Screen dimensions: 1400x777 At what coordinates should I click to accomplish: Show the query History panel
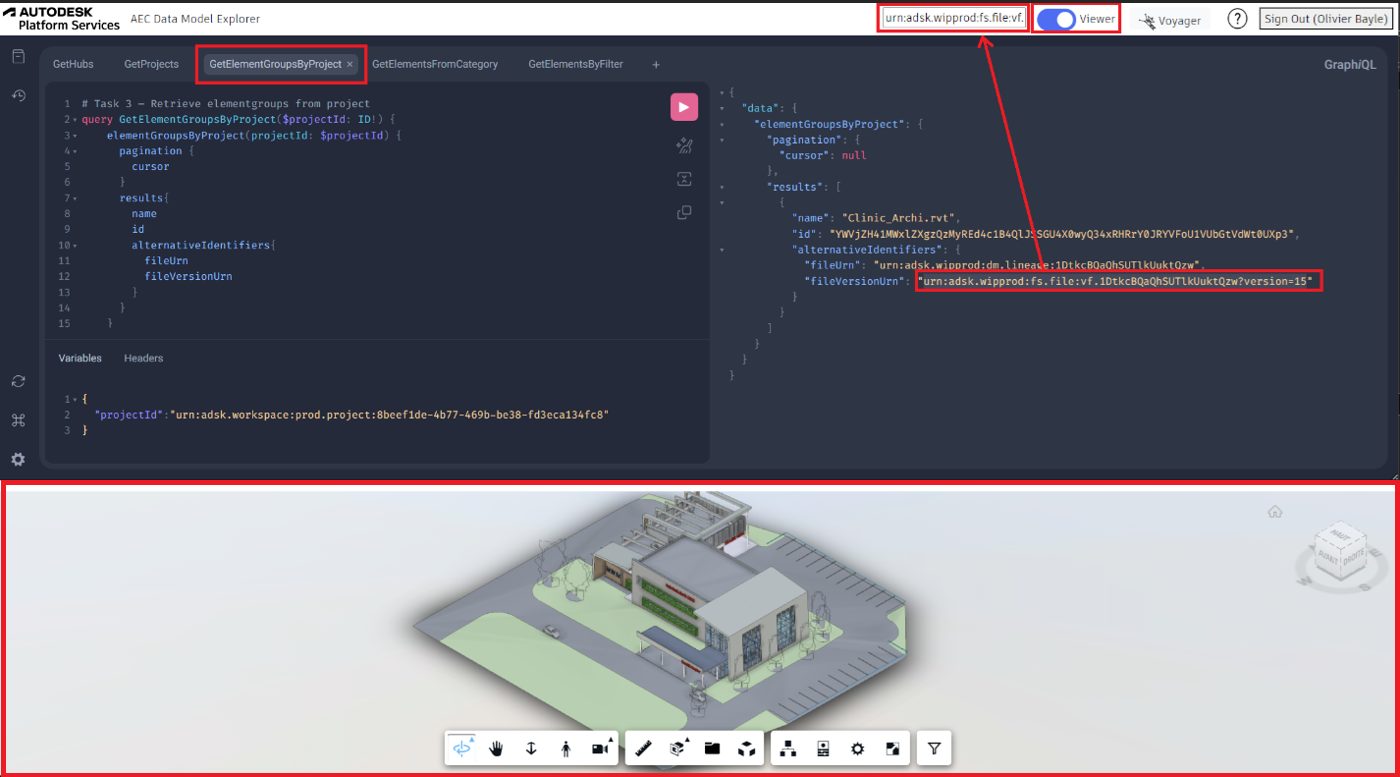click(18, 95)
